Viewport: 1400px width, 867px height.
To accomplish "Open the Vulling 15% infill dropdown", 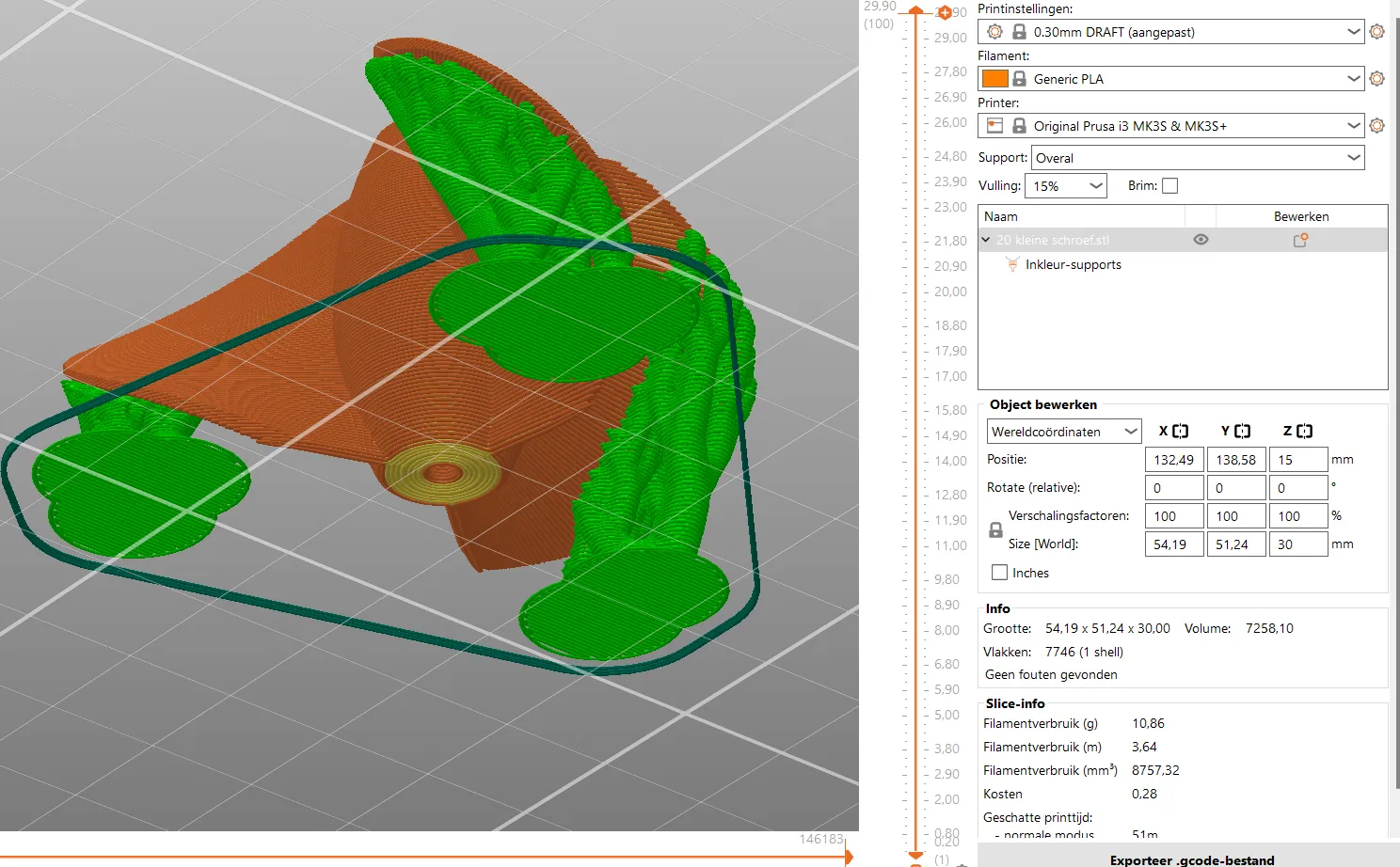I will pos(1065,186).
